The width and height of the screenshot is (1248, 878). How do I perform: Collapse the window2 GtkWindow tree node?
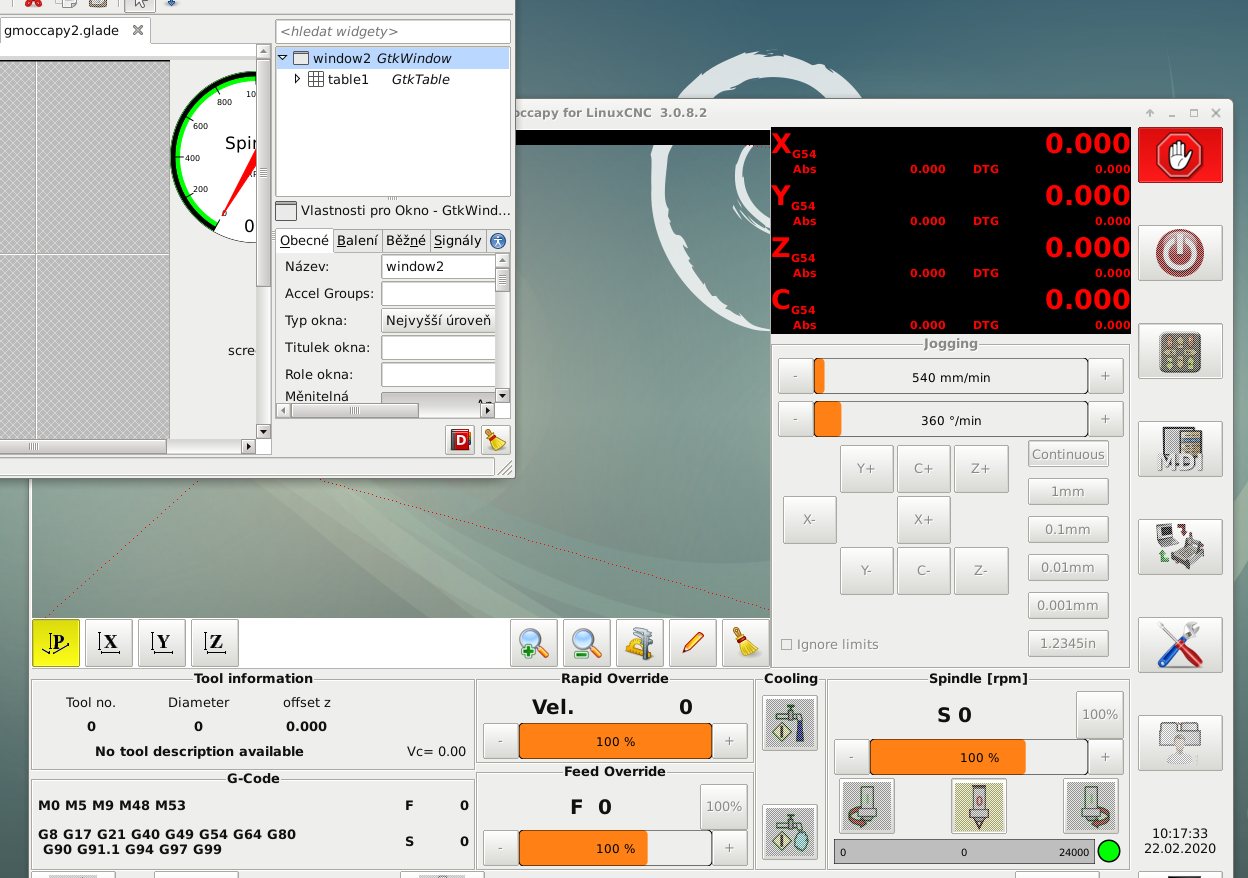pos(283,59)
